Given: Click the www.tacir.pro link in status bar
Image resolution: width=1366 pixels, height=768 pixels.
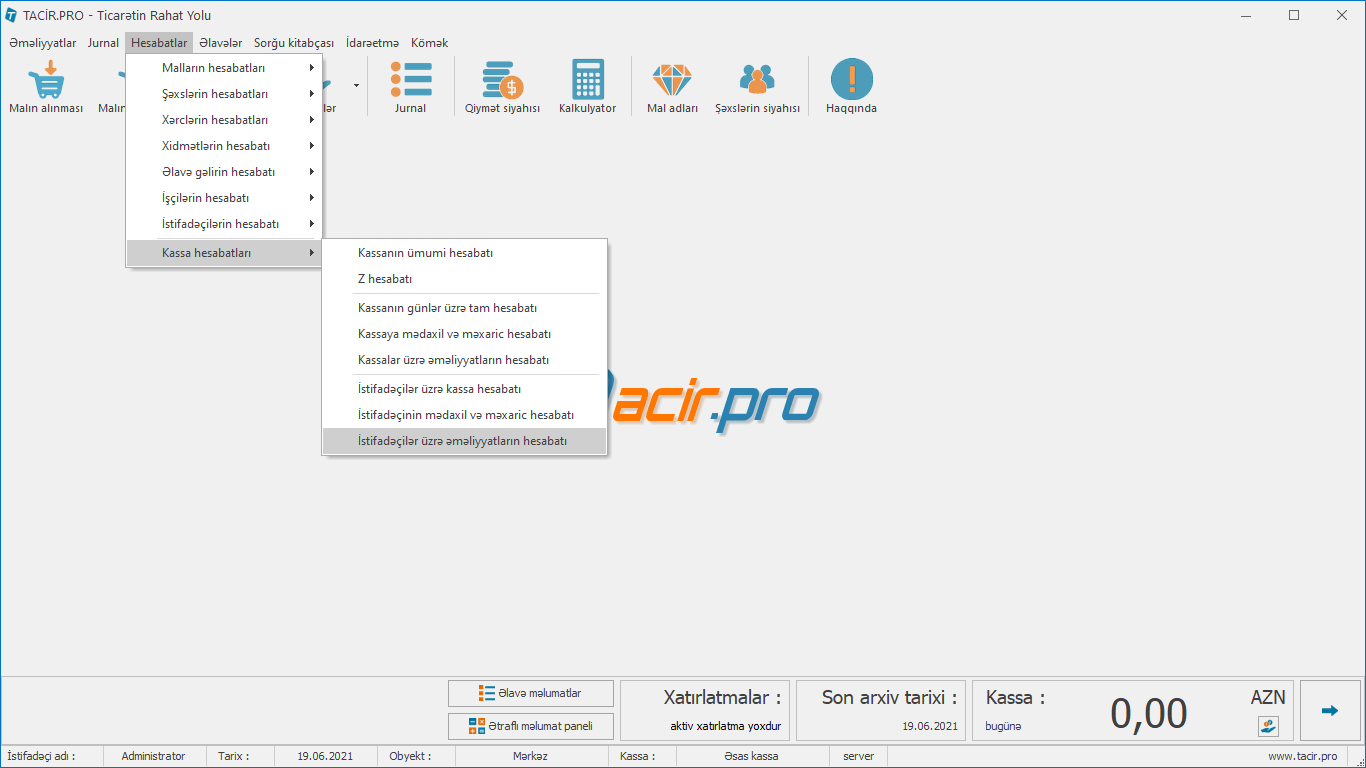Looking at the screenshot, I should tap(1302, 756).
